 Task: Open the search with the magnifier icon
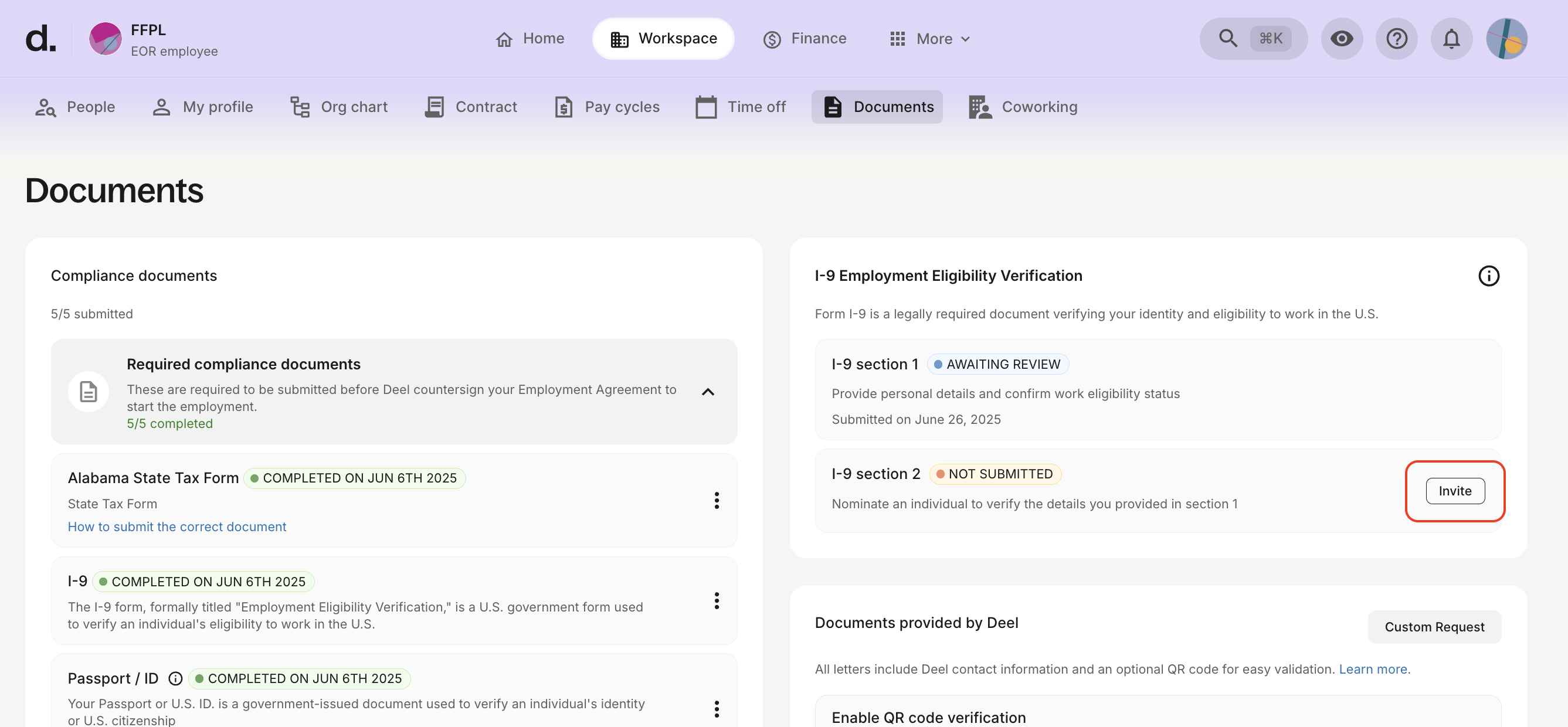click(x=1228, y=38)
